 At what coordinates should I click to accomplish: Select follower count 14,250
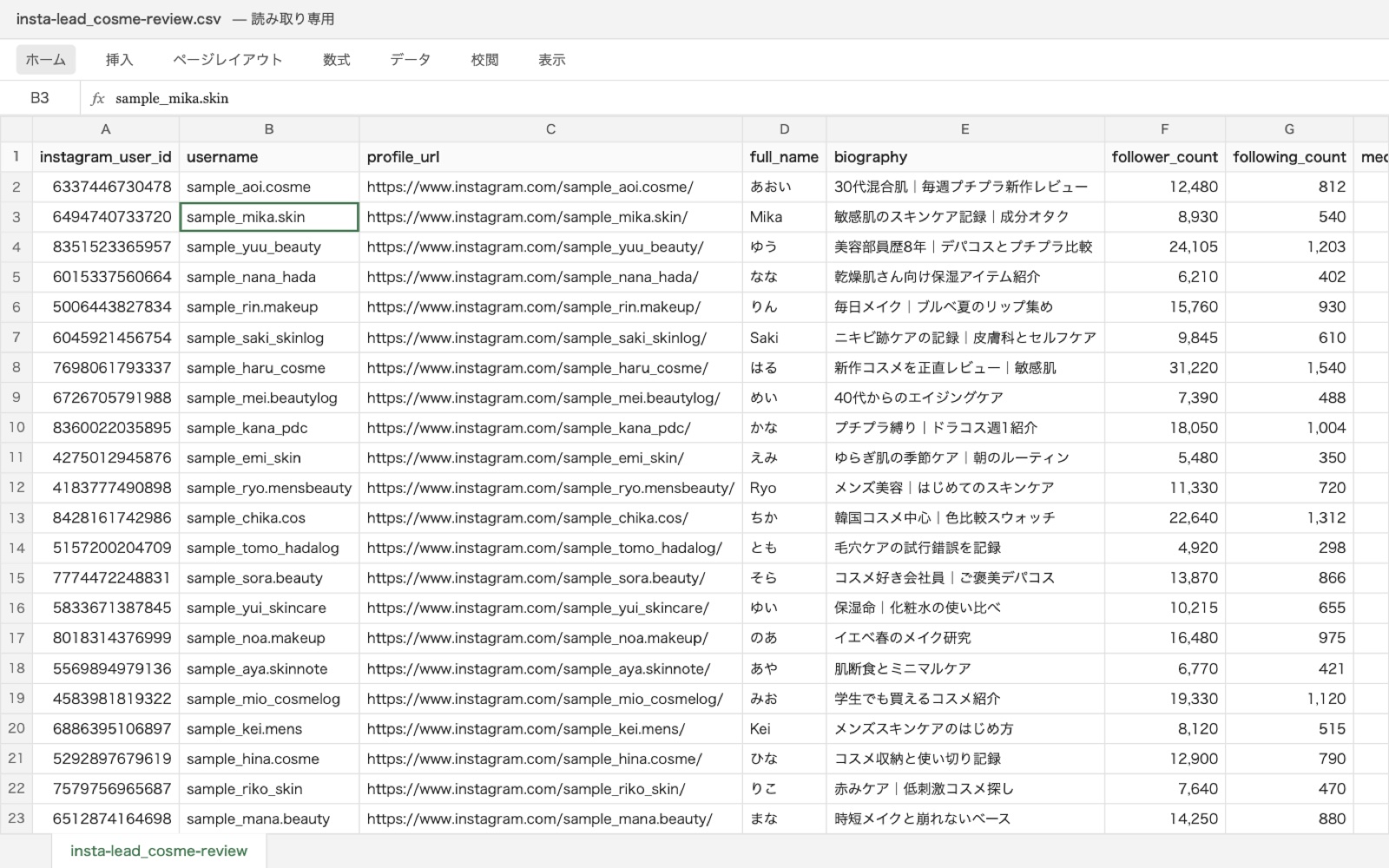[1165, 819]
